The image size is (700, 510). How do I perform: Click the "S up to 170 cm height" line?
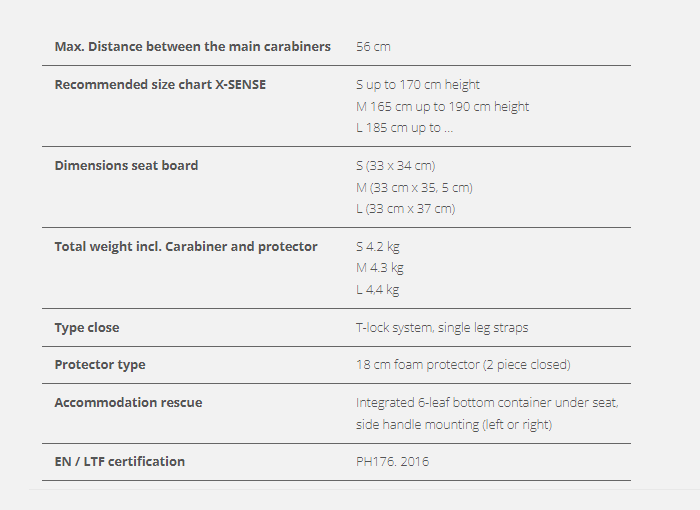tap(418, 85)
